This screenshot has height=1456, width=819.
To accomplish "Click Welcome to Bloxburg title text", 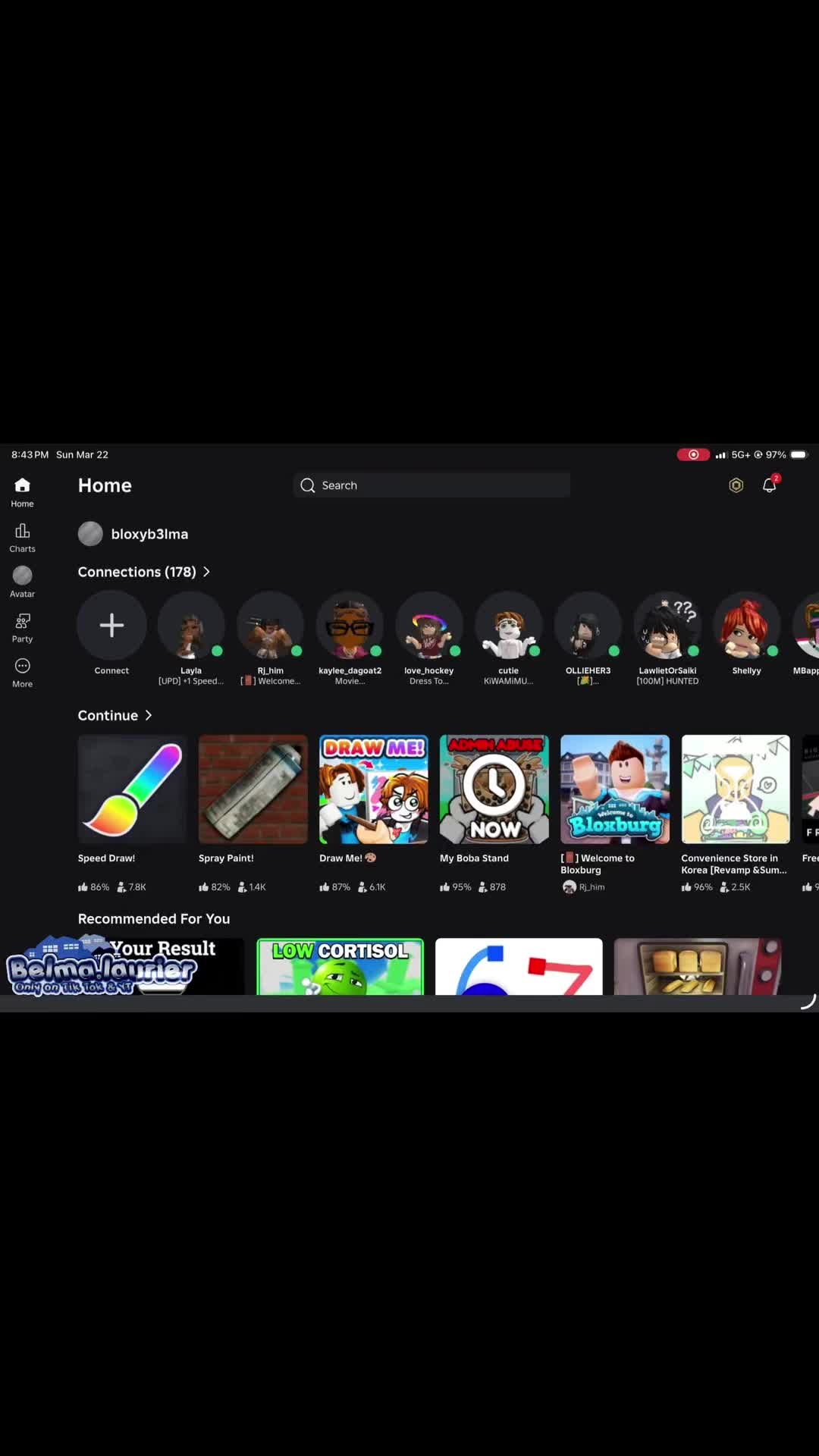I will [598, 864].
